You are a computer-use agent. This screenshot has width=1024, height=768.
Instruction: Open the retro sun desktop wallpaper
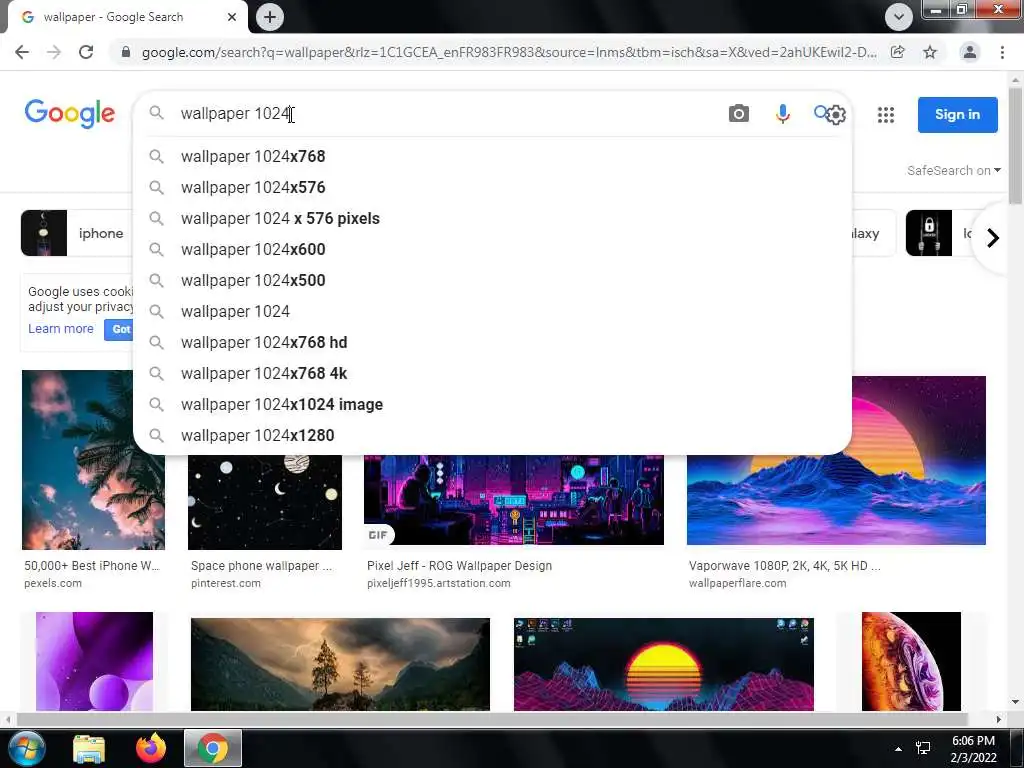click(x=664, y=664)
